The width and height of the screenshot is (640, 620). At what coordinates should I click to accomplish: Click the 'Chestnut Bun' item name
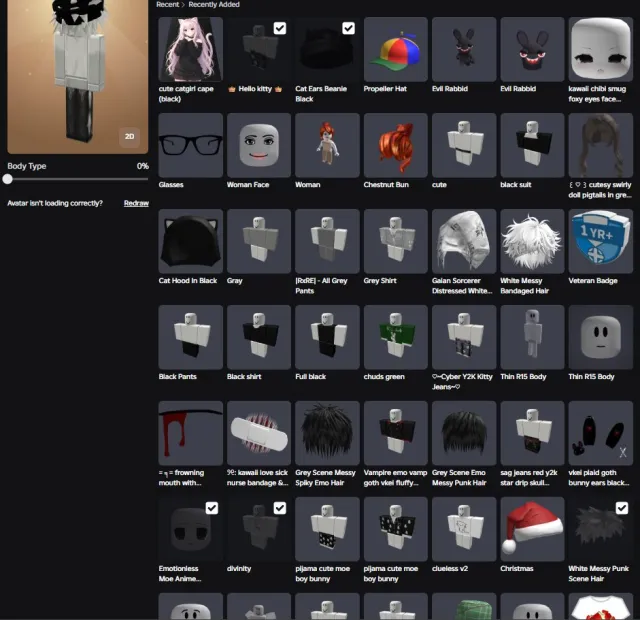click(386, 185)
